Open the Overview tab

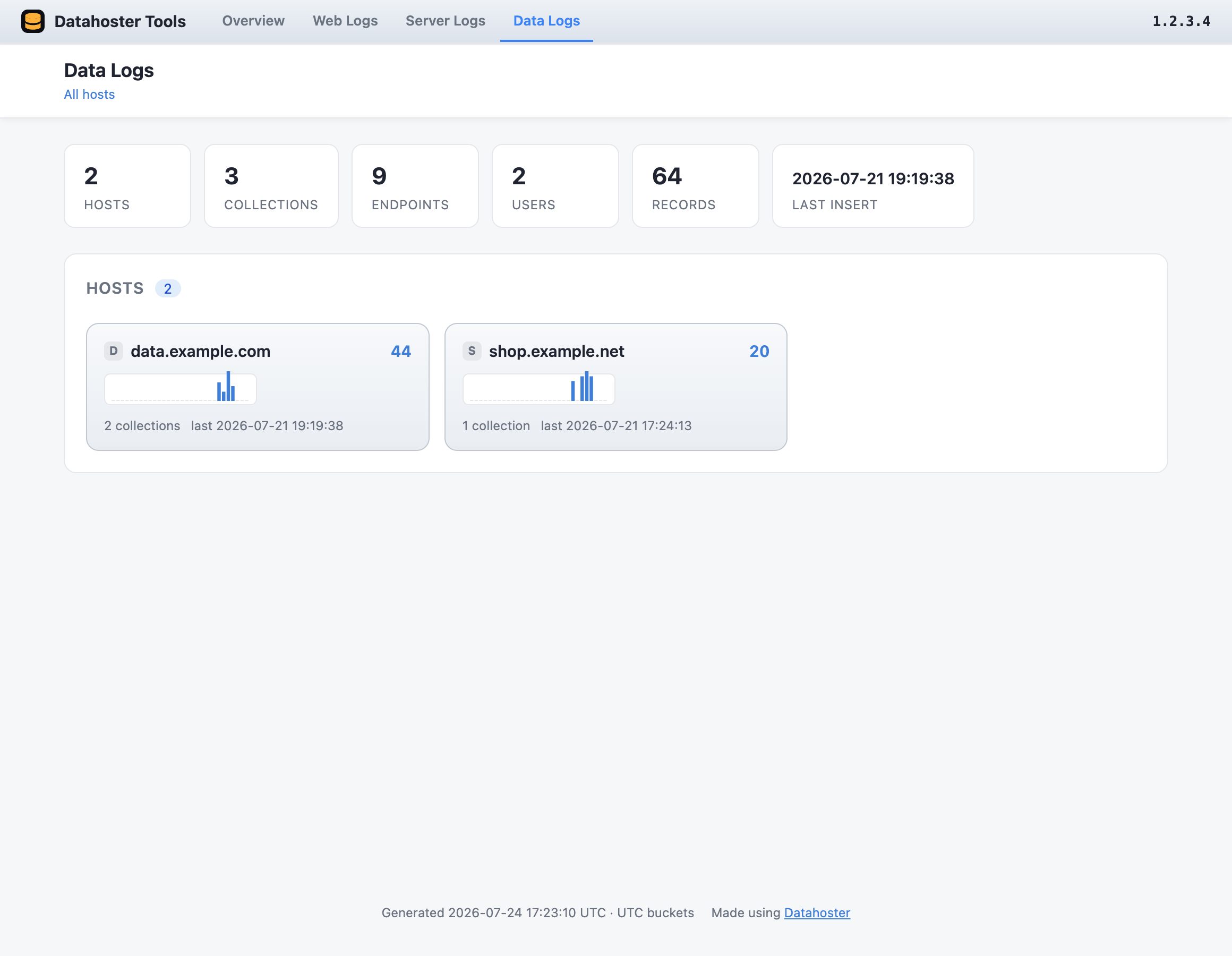[x=253, y=21]
